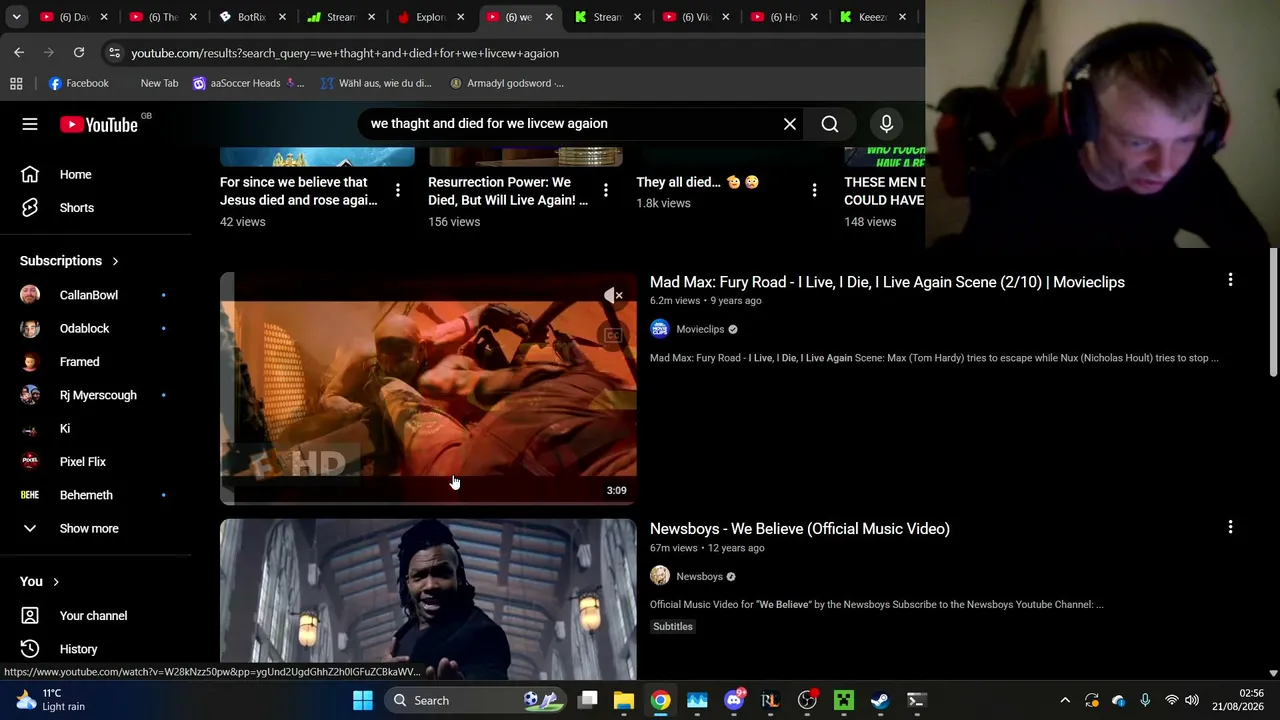Open the Newsboys channel avatar
1280x720 pixels.
(x=660, y=576)
